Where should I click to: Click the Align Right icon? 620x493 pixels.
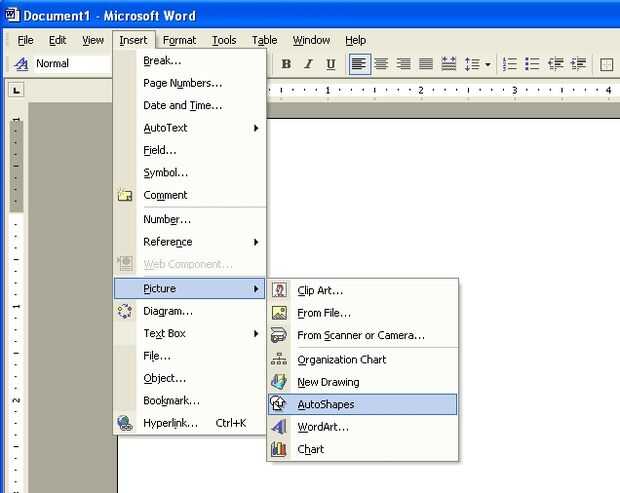(x=403, y=64)
